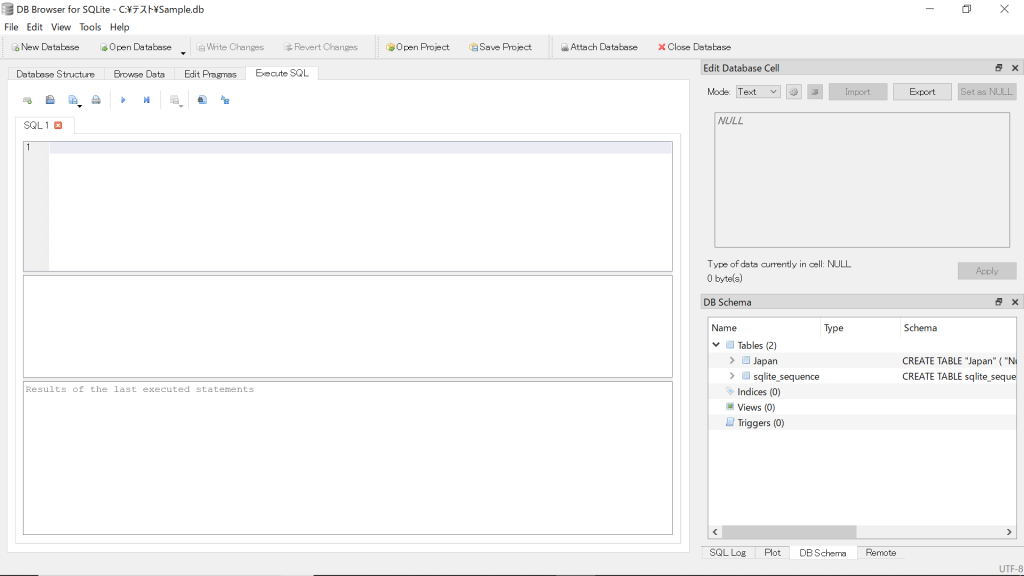Switch to Browse Data tab
This screenshot has height=576, width=1024.
[139, 74]
